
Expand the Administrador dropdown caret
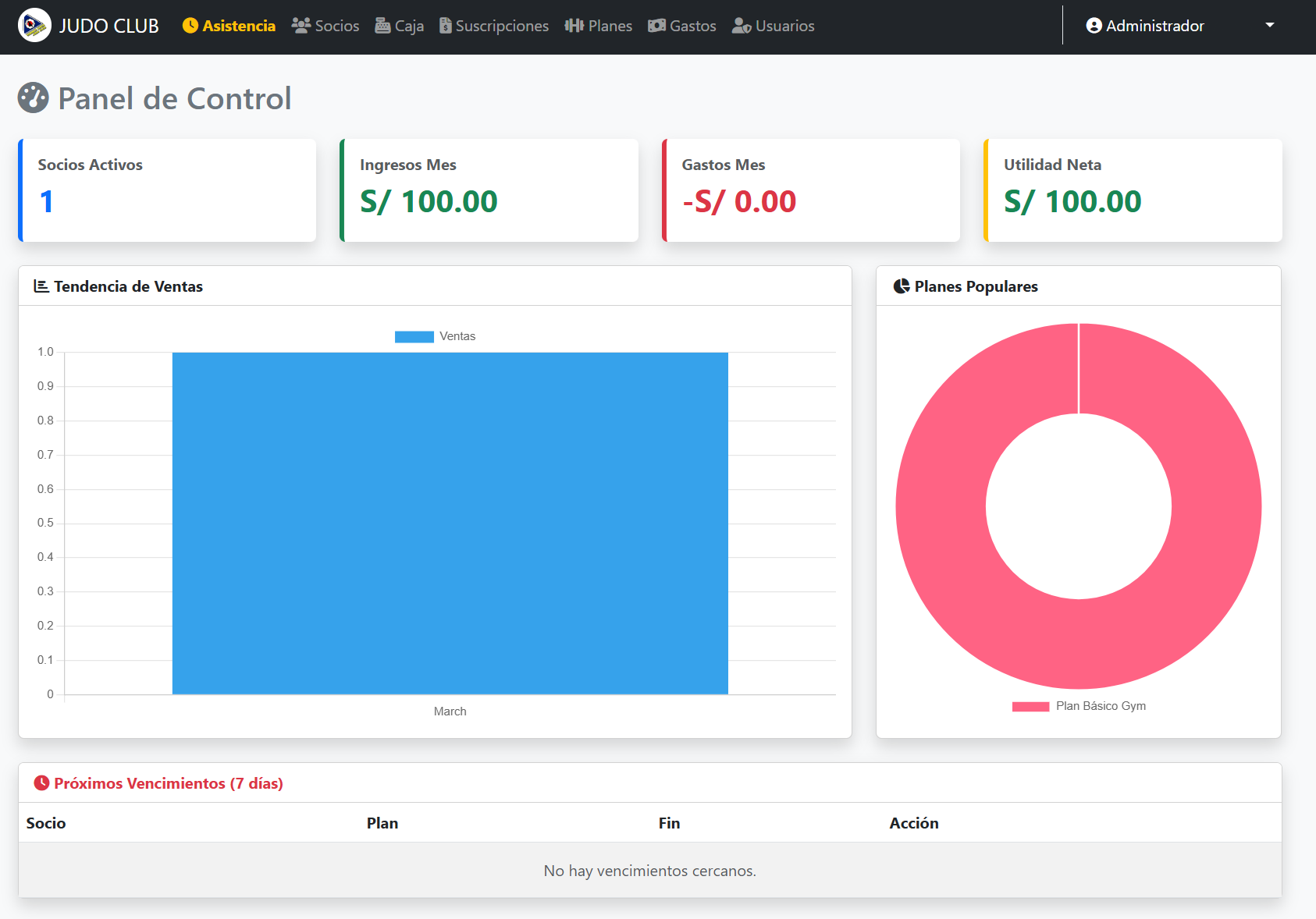pyautogui.click(x=1270, y=25)
